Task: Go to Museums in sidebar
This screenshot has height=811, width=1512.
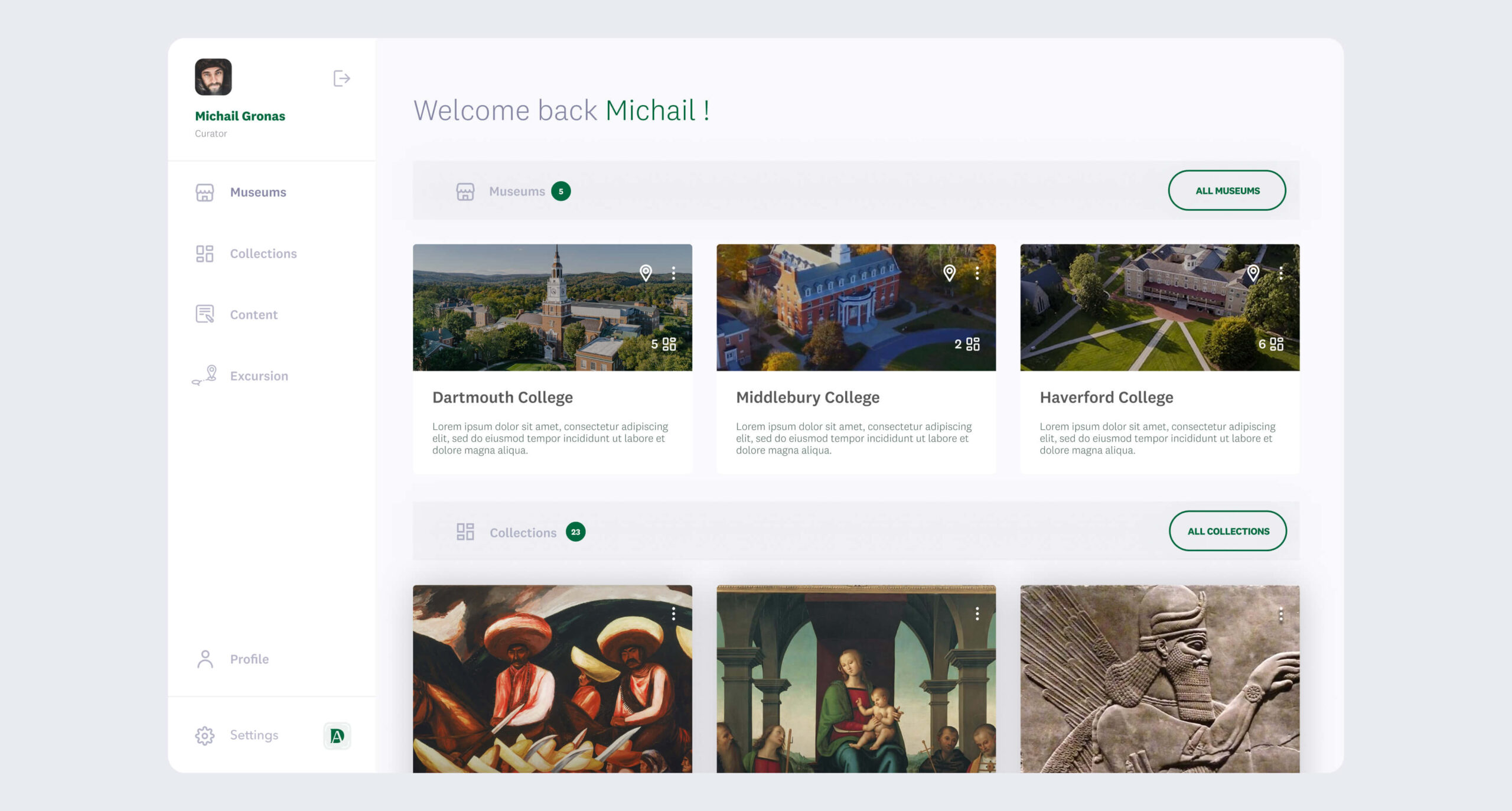Action: coord(258,193)
